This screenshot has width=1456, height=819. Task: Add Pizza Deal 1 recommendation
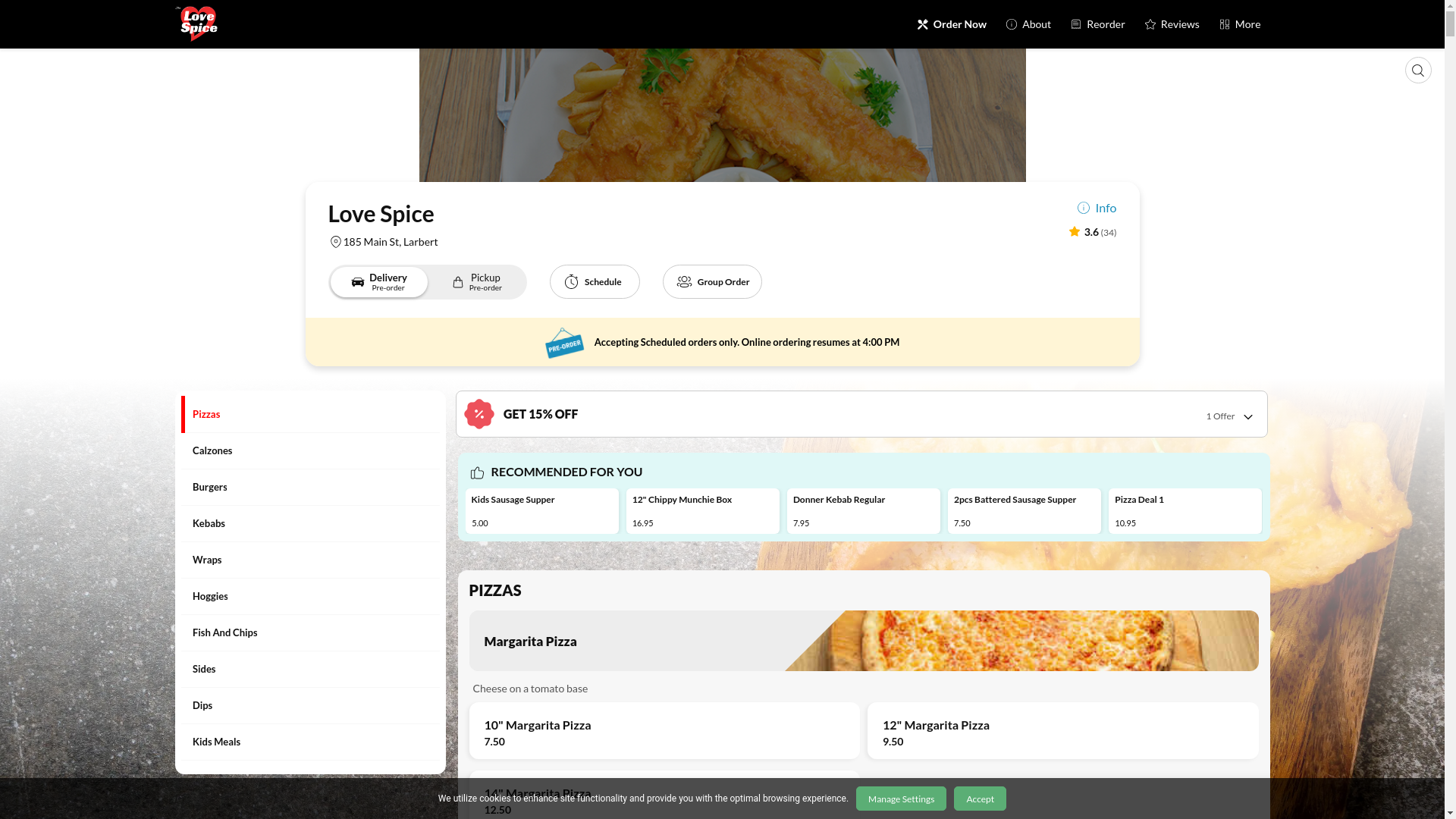click(x=1185, y=511)
